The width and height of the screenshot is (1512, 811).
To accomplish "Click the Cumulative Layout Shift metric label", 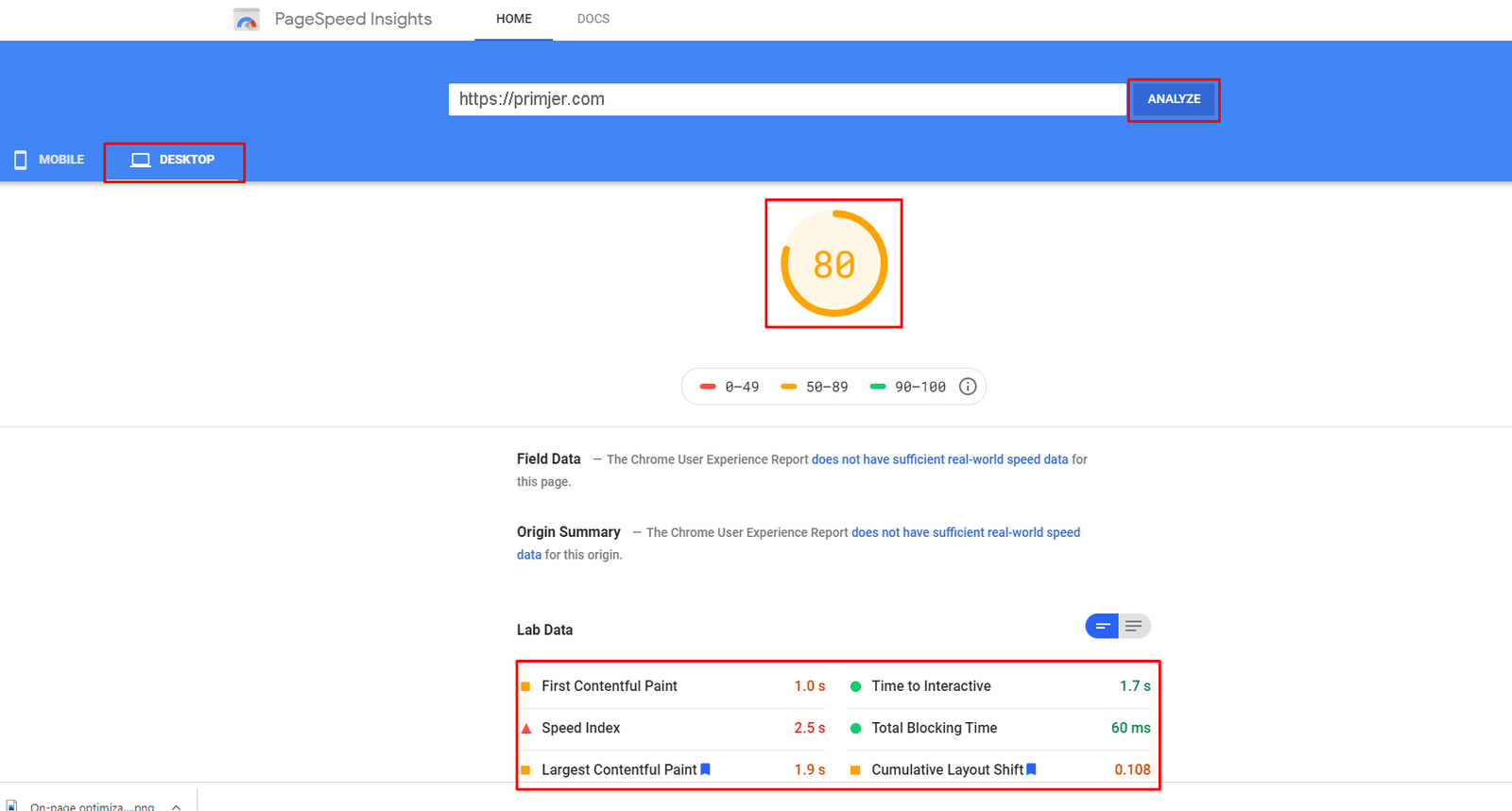I will (x=948, y=770).
